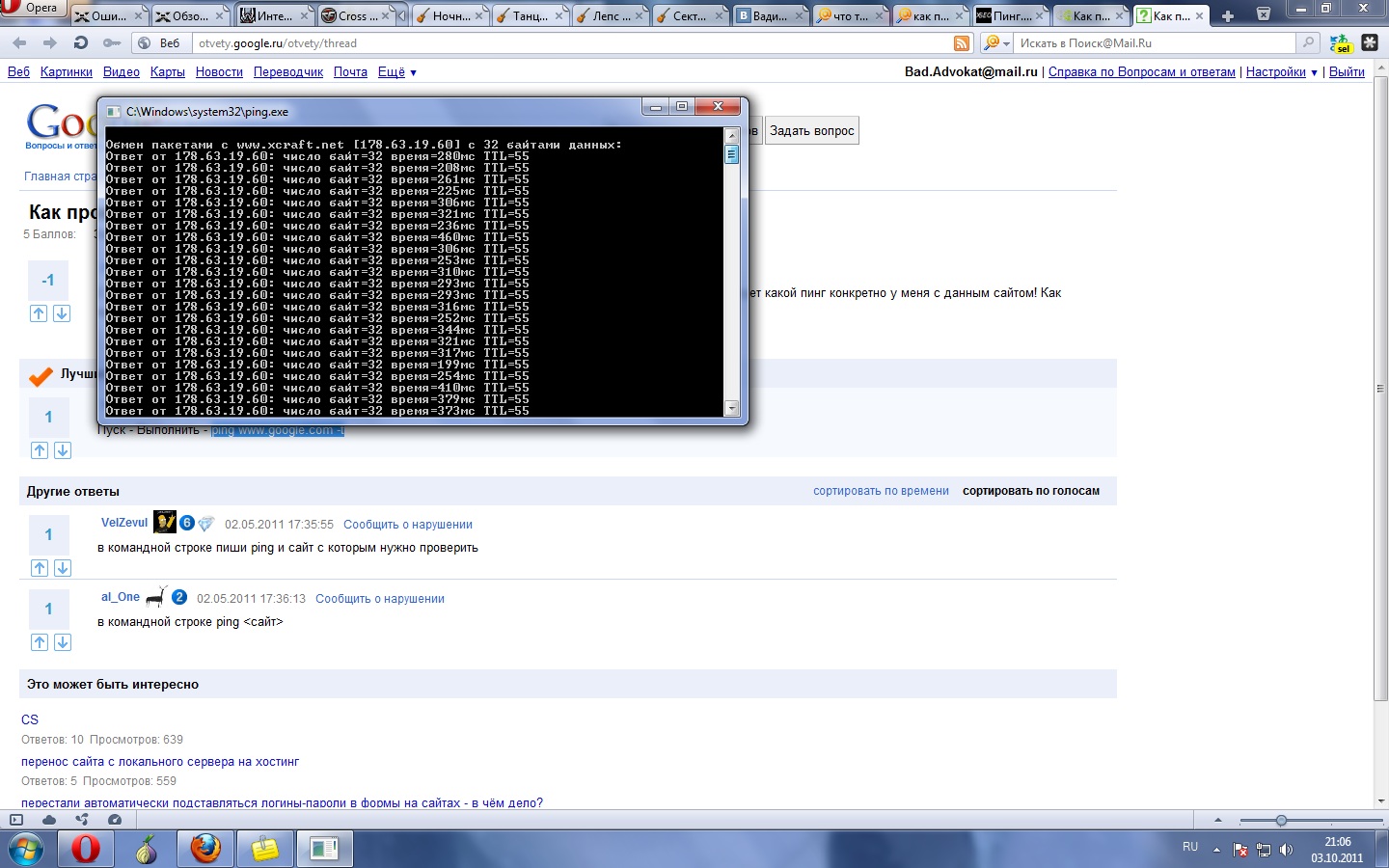Click the Opera Unite icon in status bar
This screenshot has height=868, width=1389.
tap(82, 820)
